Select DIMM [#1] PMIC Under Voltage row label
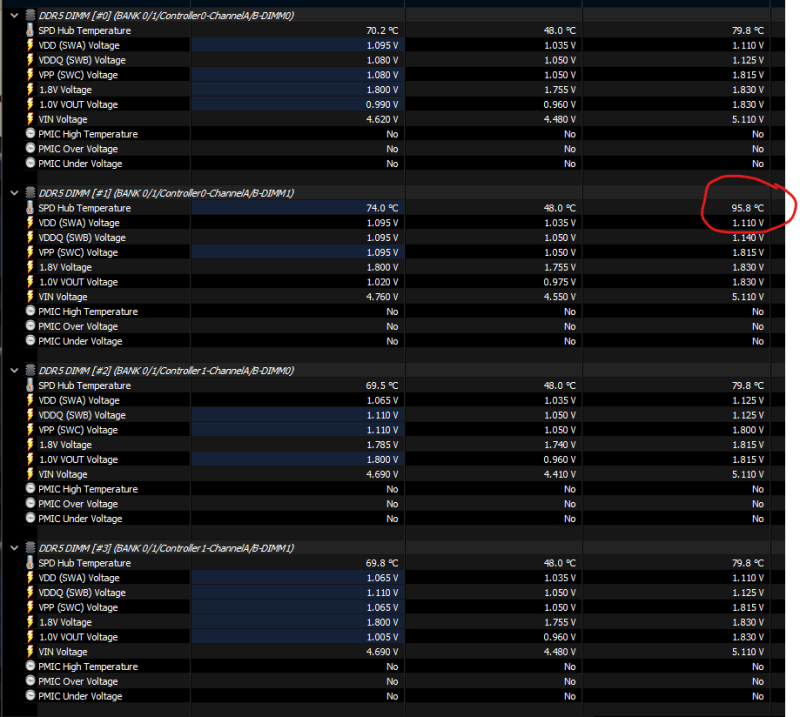800x717 pixels. pyautogui.click(x=80, y=341)
